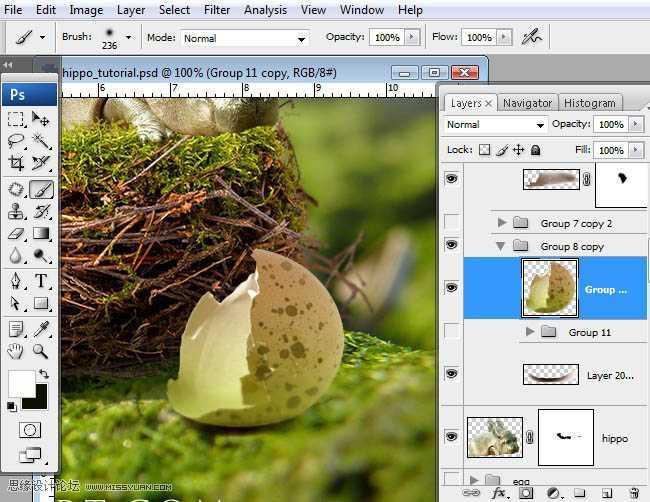Hide the hippo layer
The image size is (650, 502).
click(451, 436)
